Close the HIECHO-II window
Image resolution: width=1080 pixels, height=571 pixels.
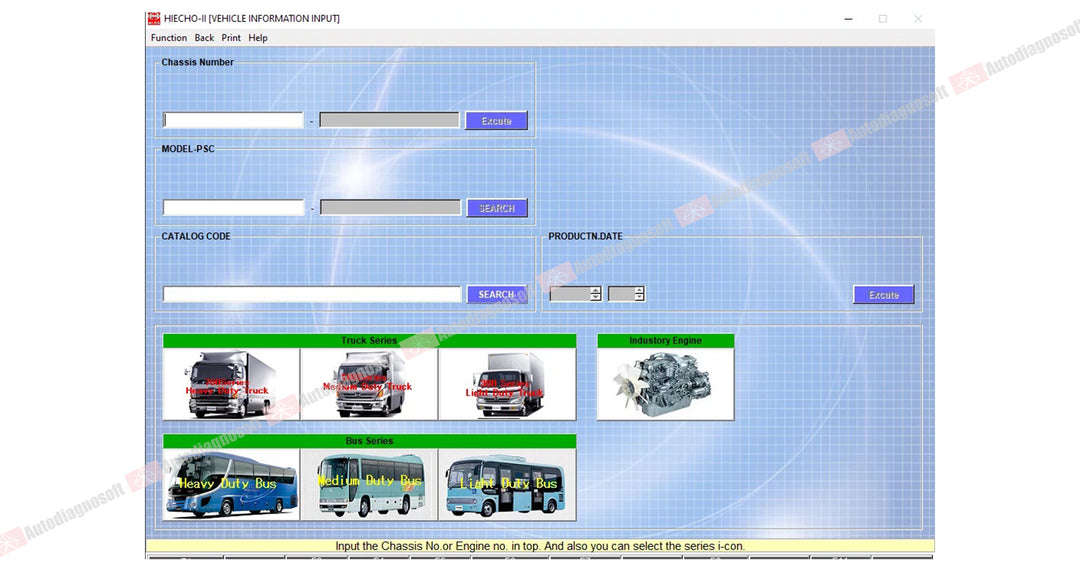click(918, 19)
